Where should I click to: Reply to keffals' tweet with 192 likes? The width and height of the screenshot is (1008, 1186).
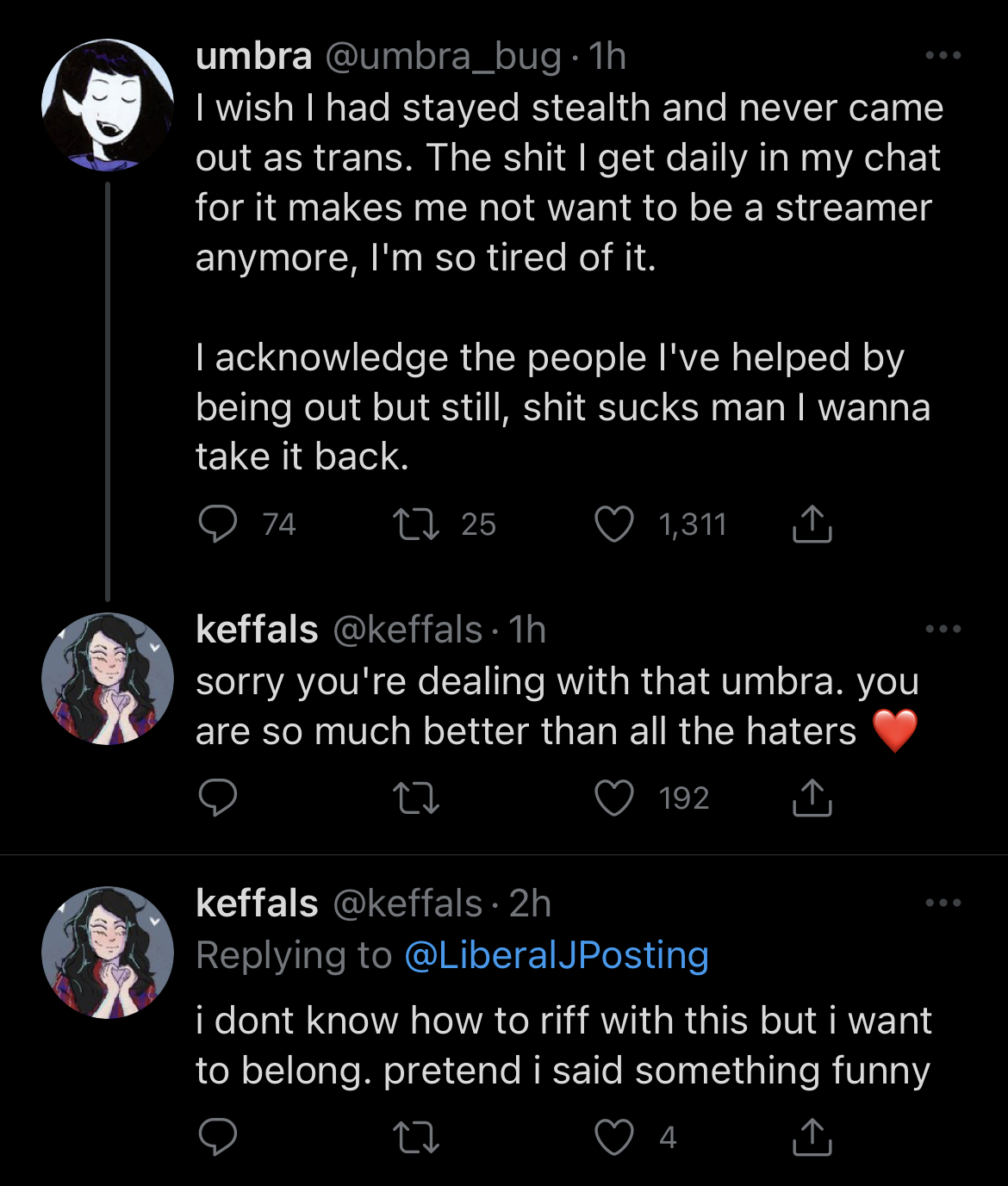tap(217, 798)
